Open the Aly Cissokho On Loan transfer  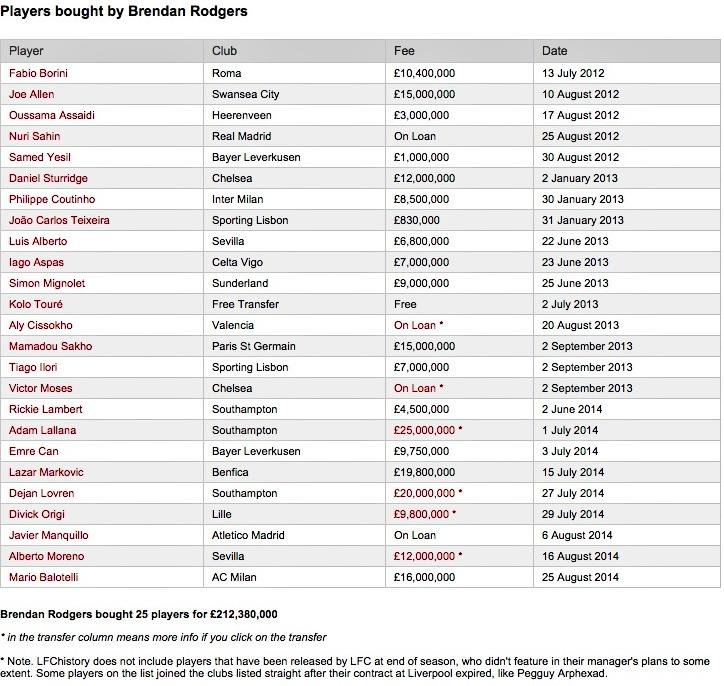(415, 325)
